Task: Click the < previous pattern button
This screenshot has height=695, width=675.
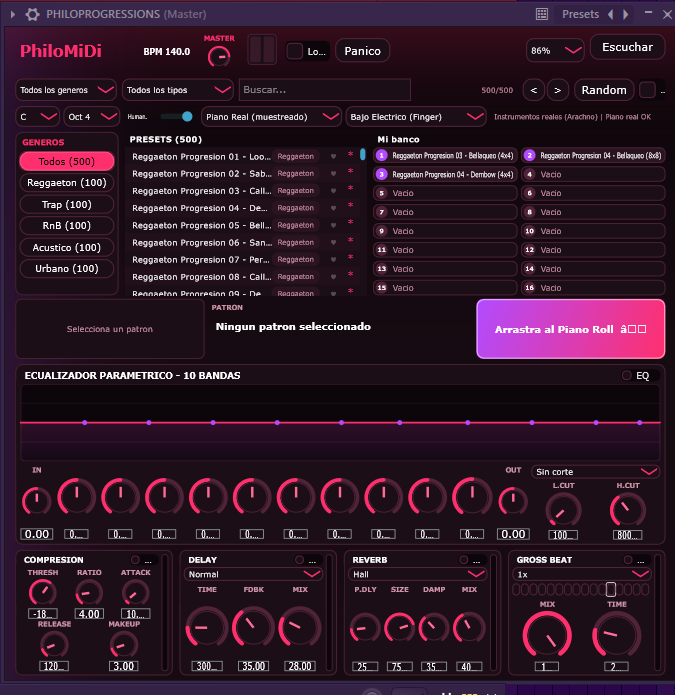Action: tap(534, 90)
